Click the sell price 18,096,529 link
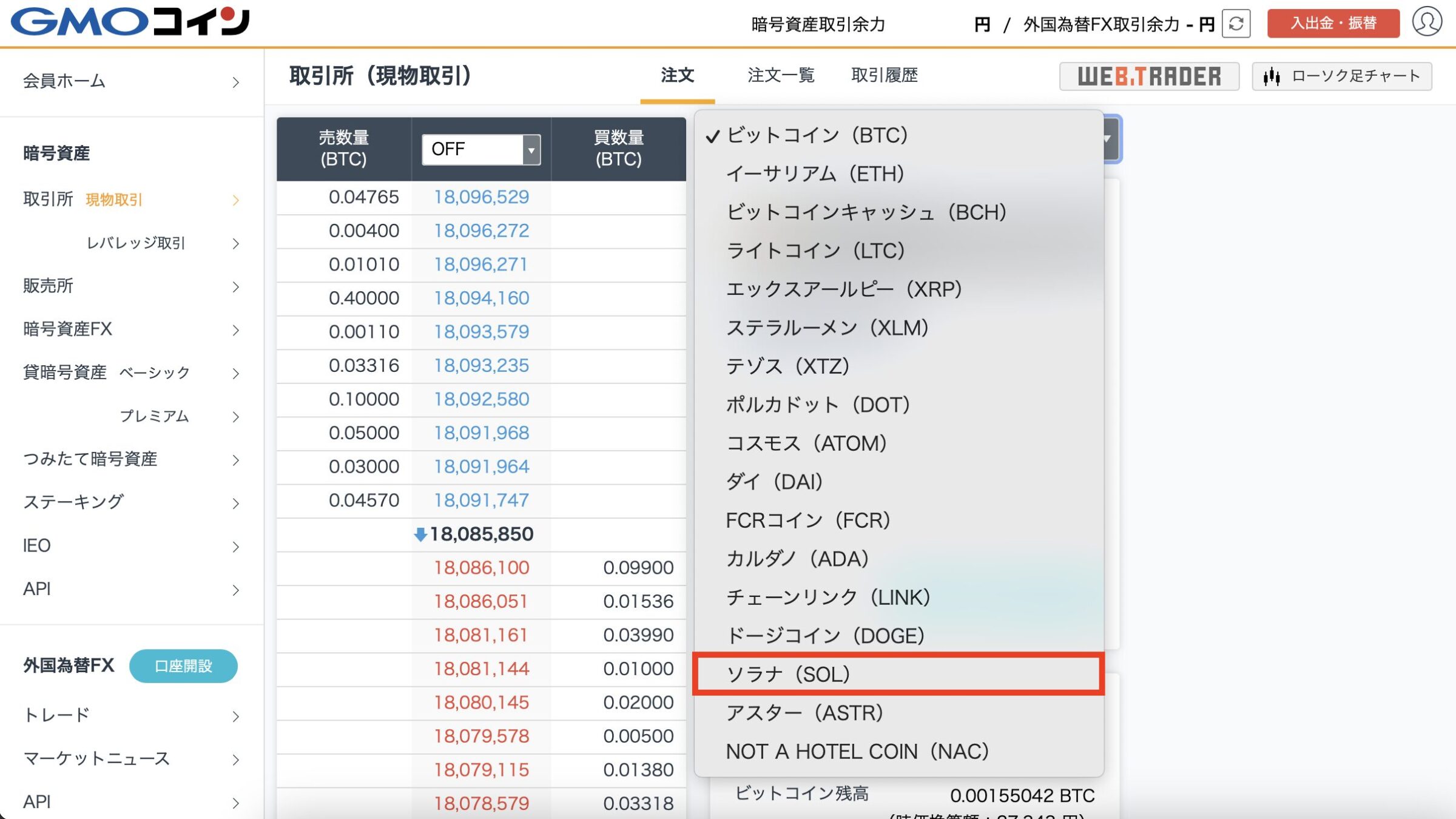 [481, 197]
